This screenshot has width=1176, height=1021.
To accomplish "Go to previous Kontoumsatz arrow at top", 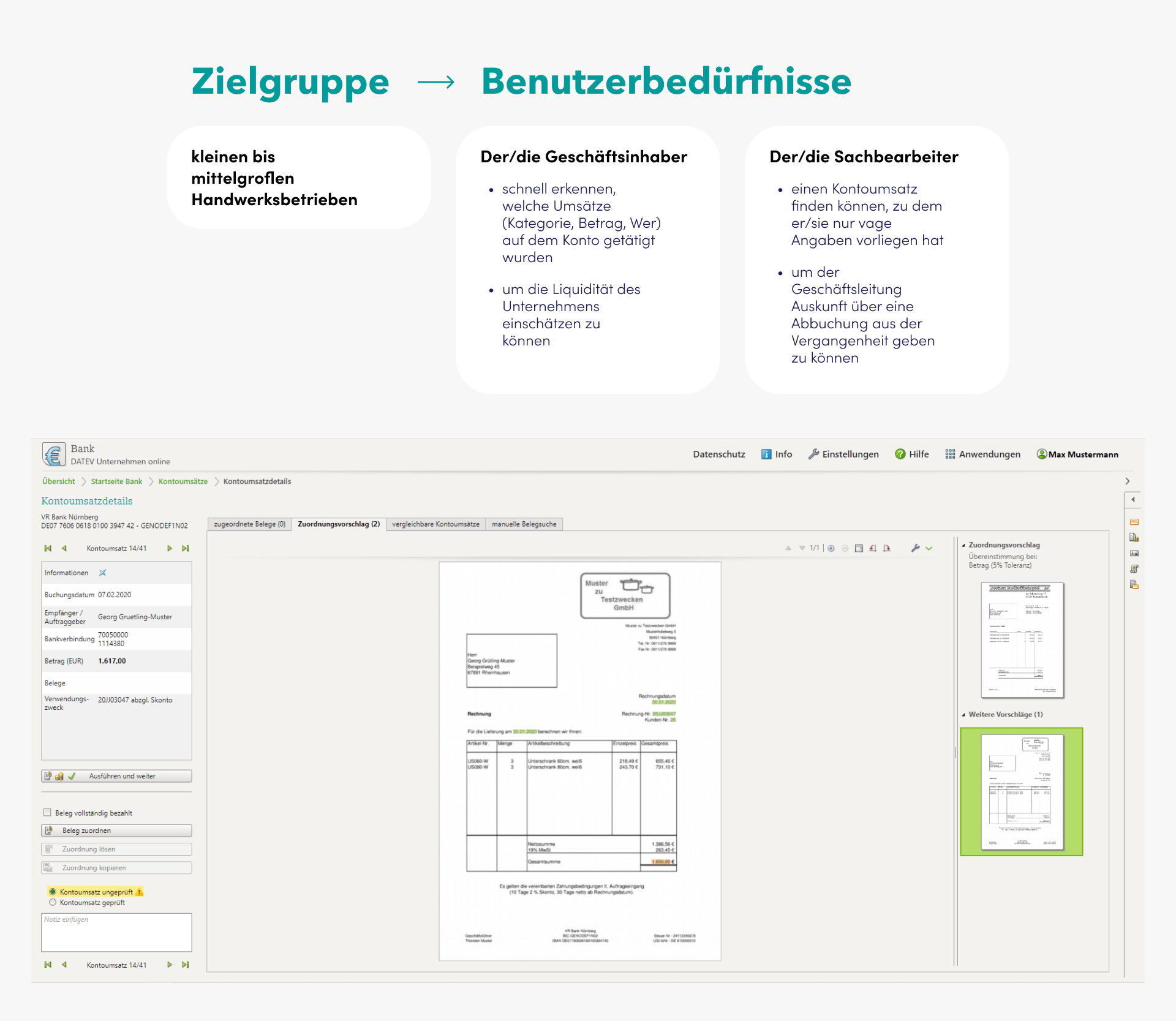I will pos(64,548).
